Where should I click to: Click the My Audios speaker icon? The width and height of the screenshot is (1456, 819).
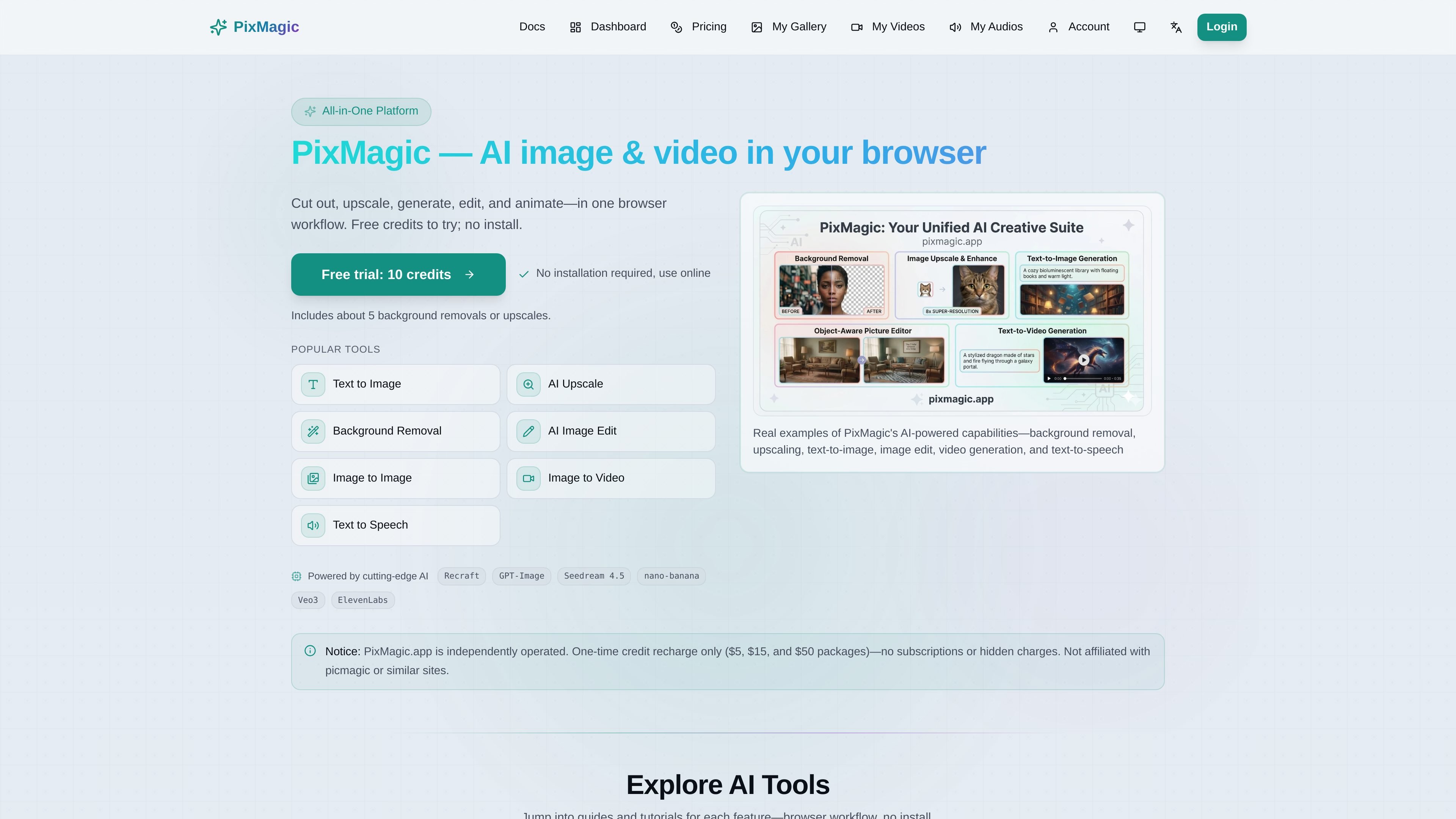(x=955, y=27)
